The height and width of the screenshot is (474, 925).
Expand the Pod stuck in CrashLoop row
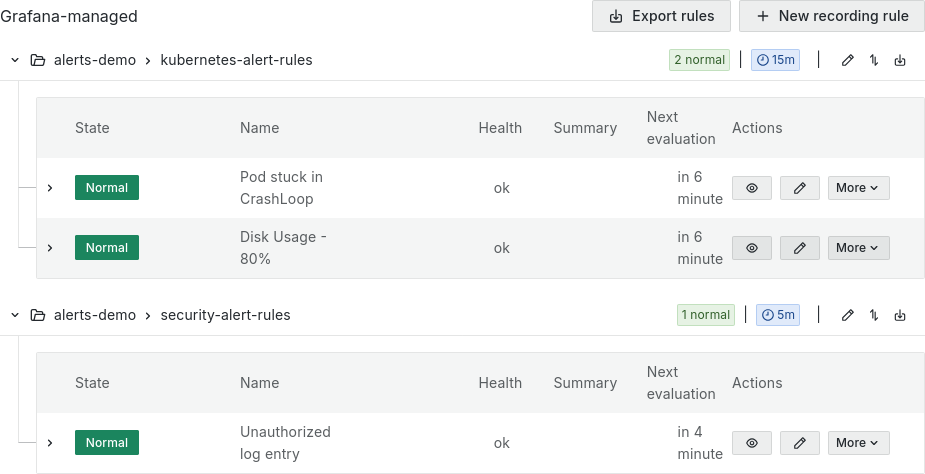(50, 188)
